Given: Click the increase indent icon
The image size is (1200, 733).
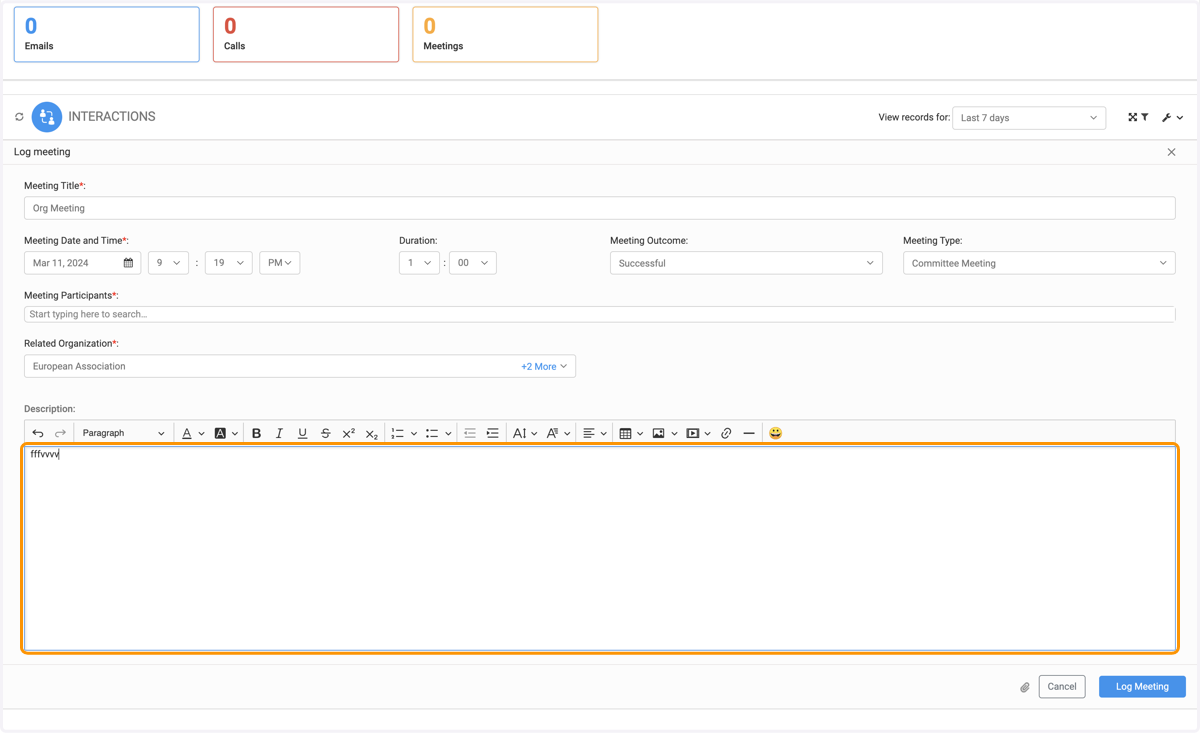Looking at the screenshot, I should coord(493,433).
